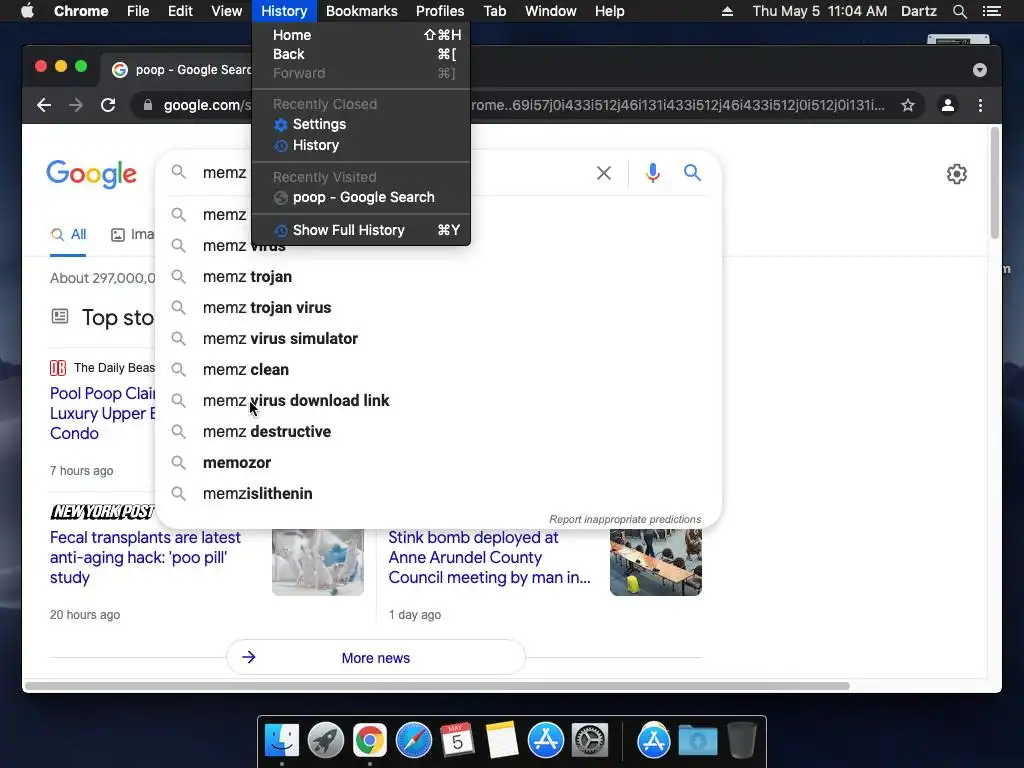
Task: Click the date and time in menu bar
Action: [x=820, y=11]
